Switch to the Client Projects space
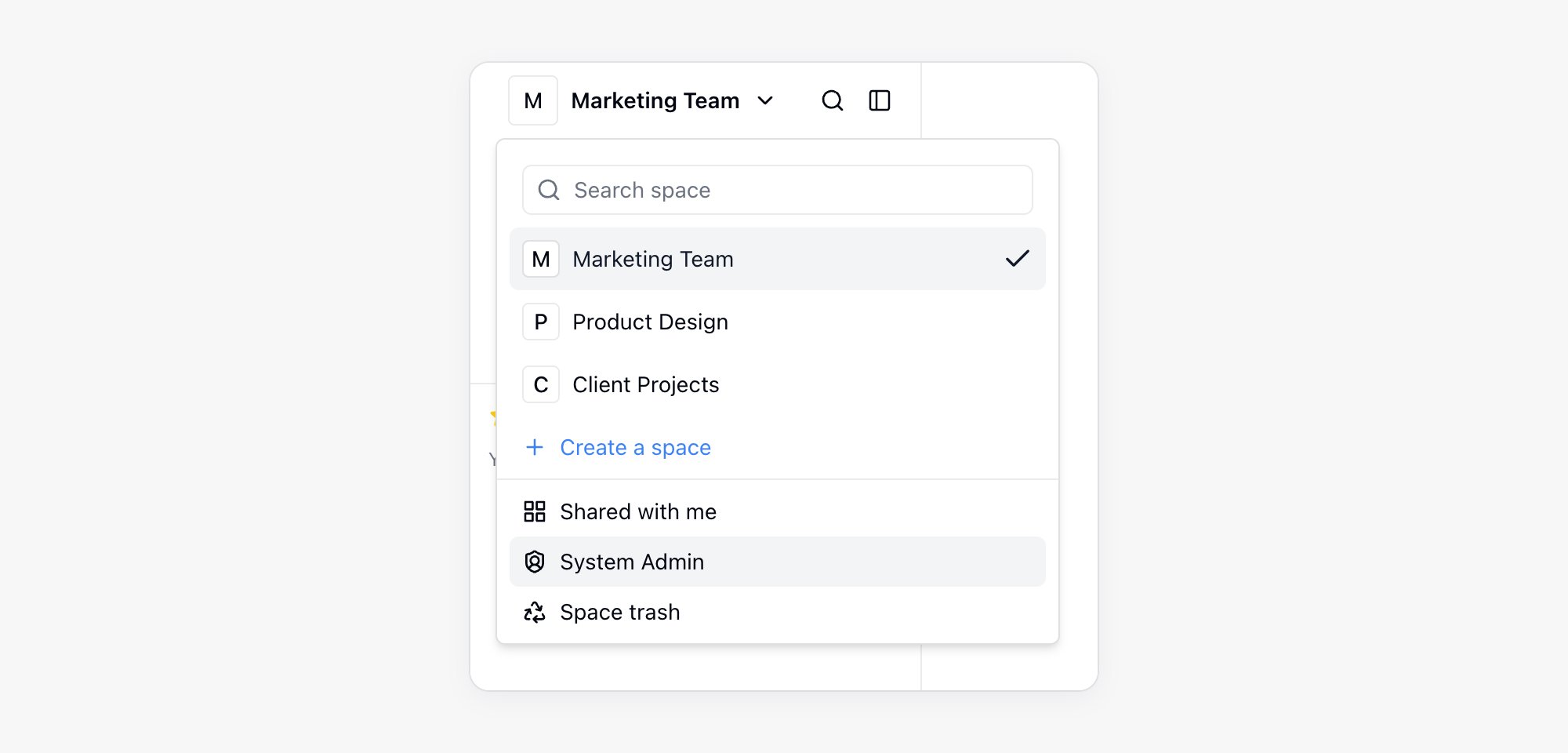 [x=778, y=384]
